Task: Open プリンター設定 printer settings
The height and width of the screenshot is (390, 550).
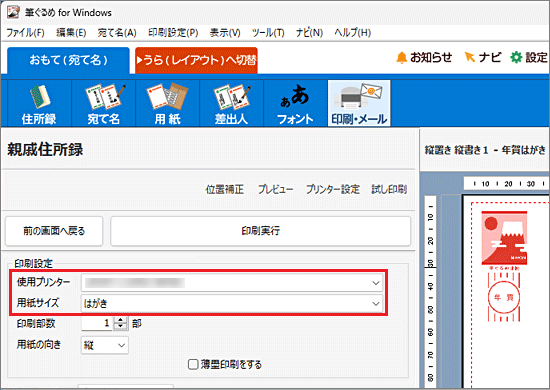Action: click(333, 189)
